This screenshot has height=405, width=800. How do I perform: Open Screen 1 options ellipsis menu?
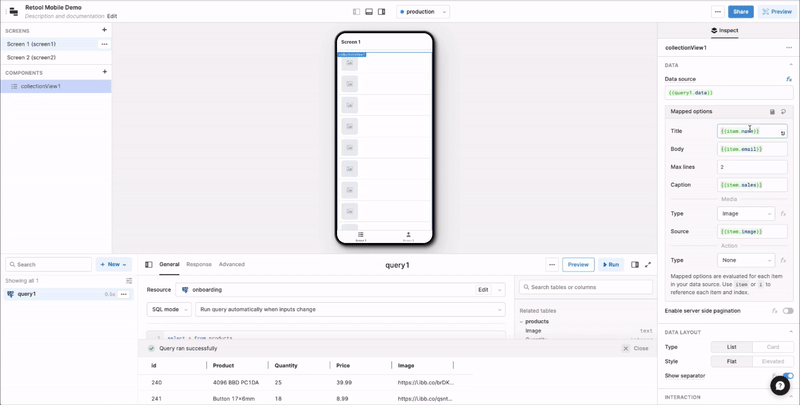pos(104,44)
